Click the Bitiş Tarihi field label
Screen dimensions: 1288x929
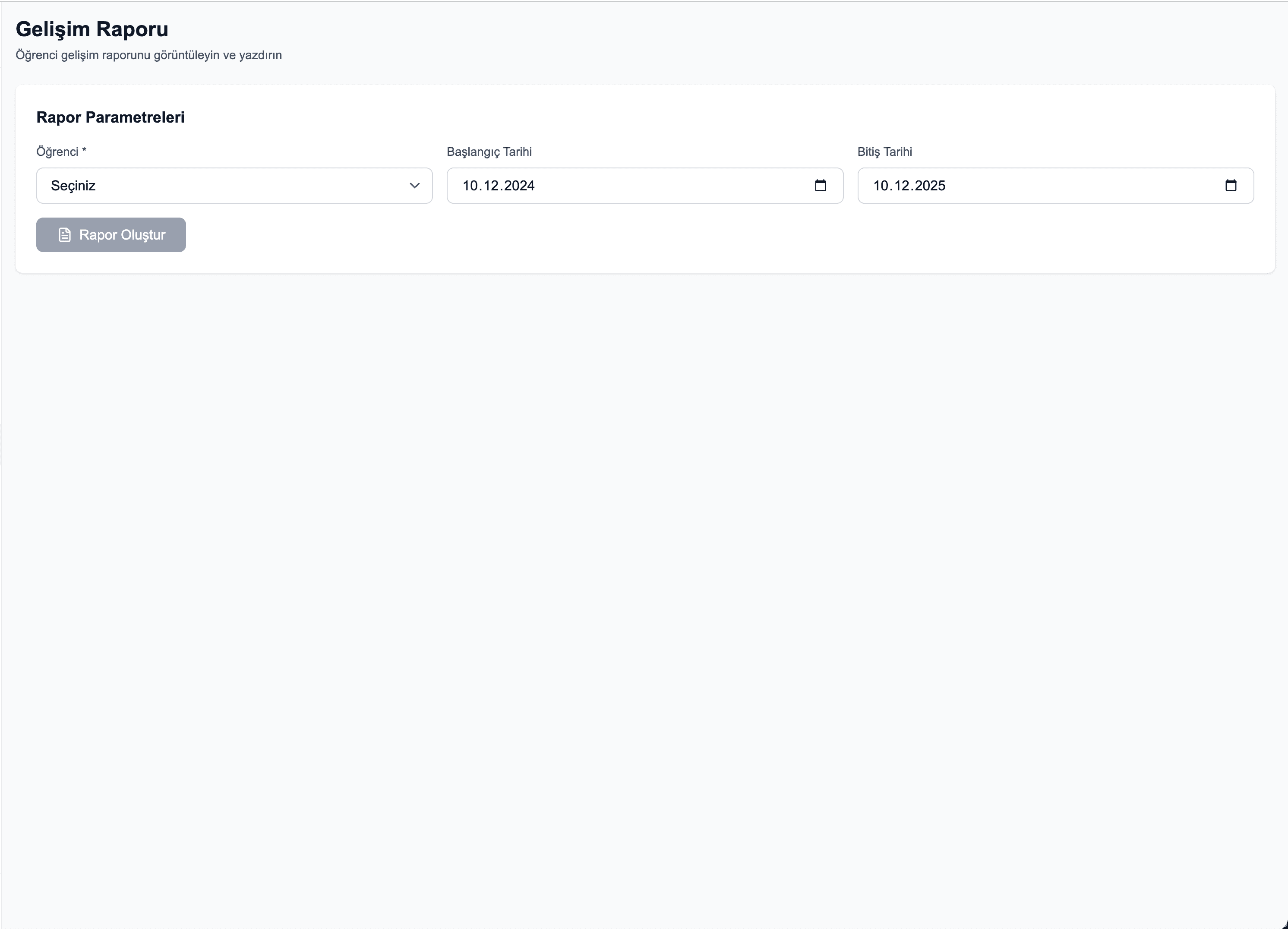[x=884, y=152]
